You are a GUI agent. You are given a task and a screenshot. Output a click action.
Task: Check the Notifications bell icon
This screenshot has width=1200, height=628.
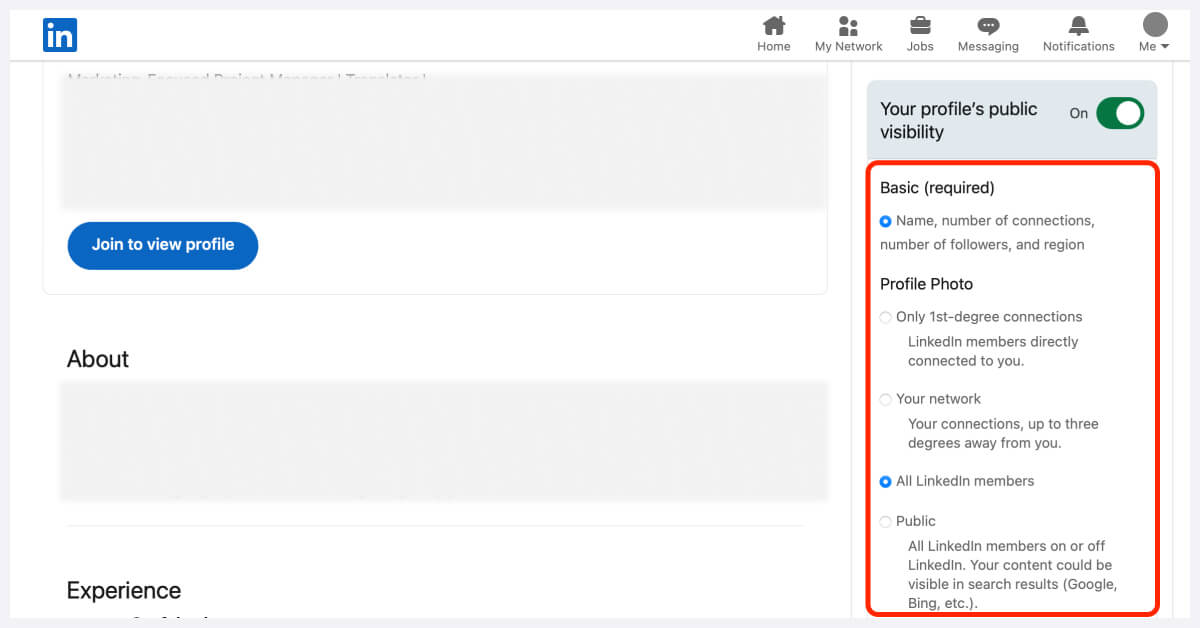pos(1078,26)
